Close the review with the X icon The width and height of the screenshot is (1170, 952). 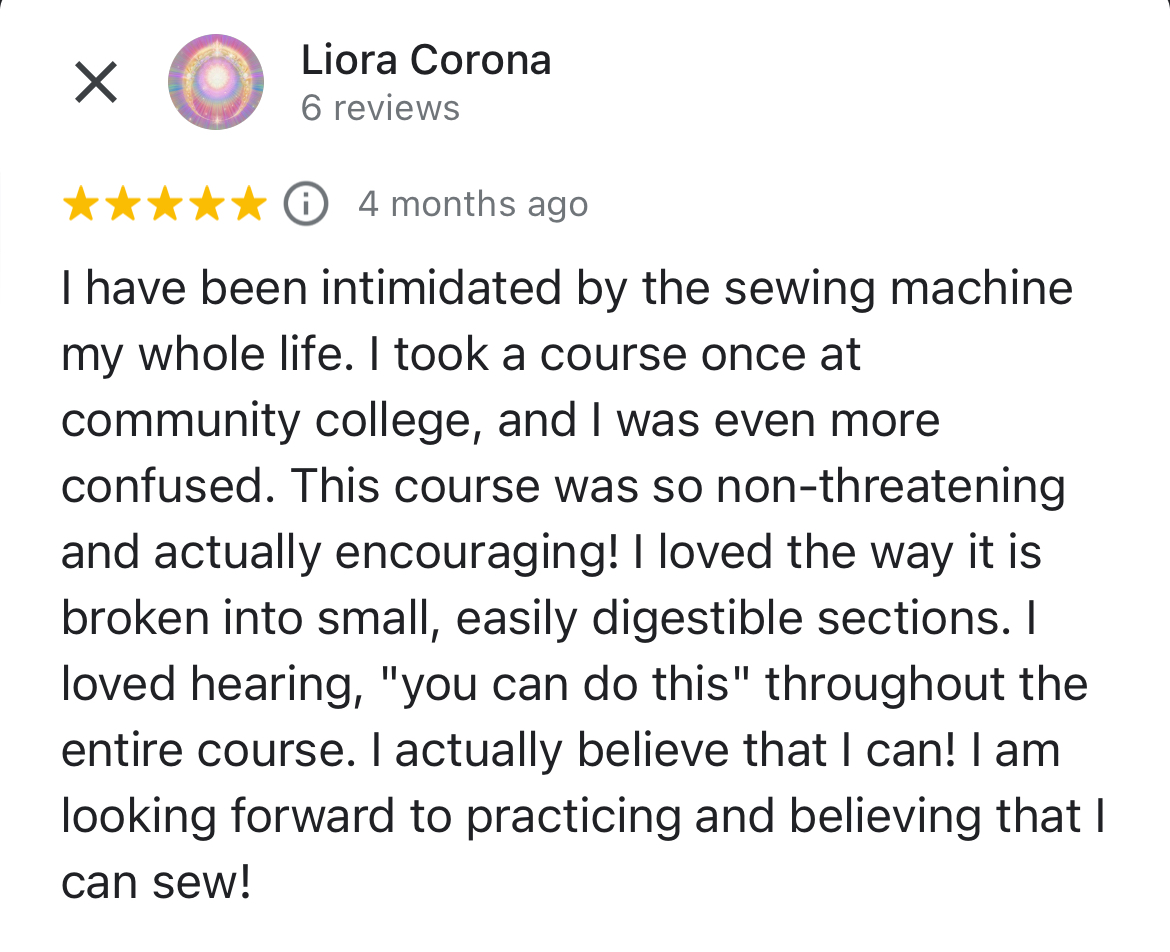click(96, 82)
